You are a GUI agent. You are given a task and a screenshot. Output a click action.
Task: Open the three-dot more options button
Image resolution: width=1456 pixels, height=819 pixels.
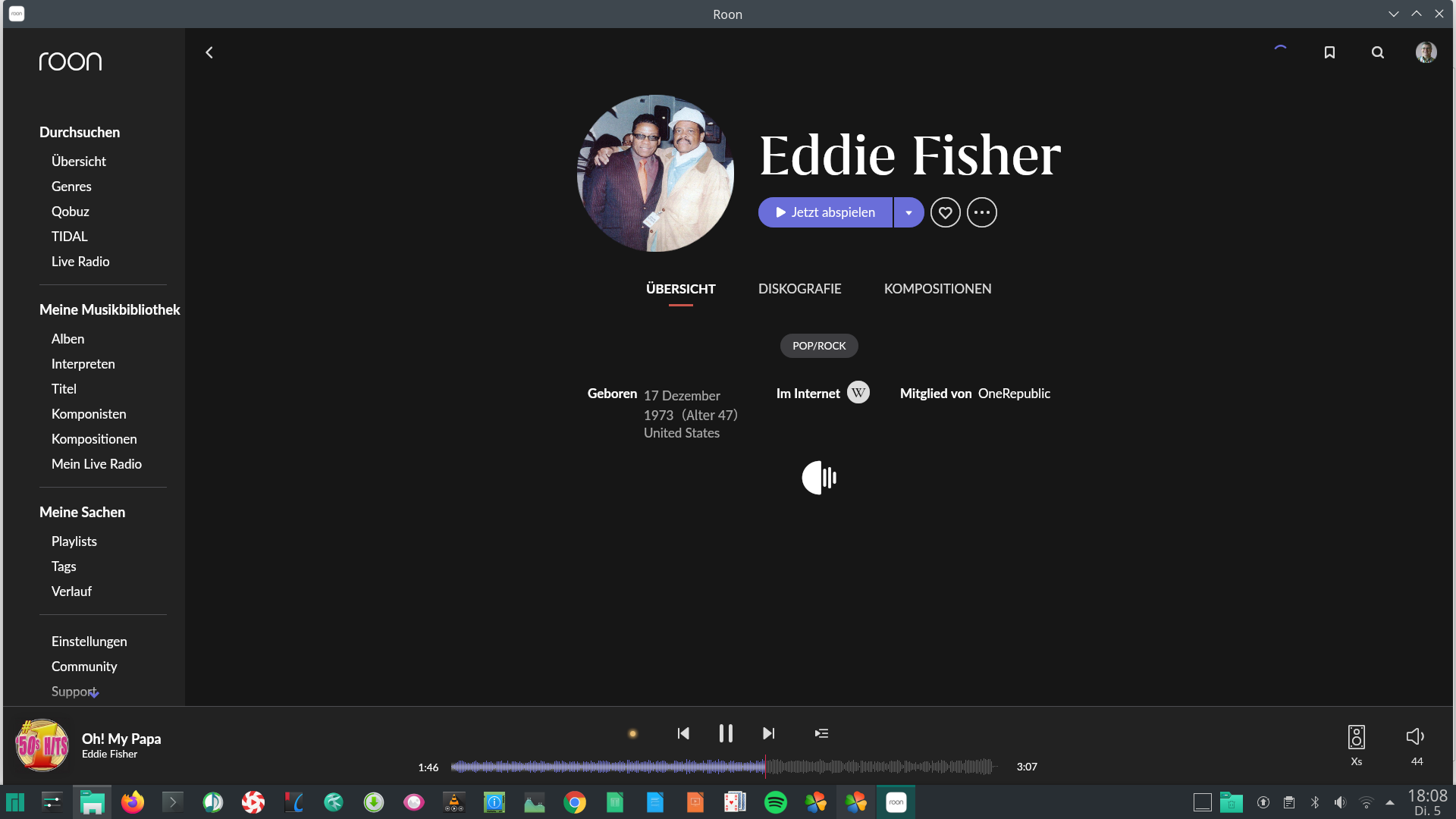click(982, 212)
